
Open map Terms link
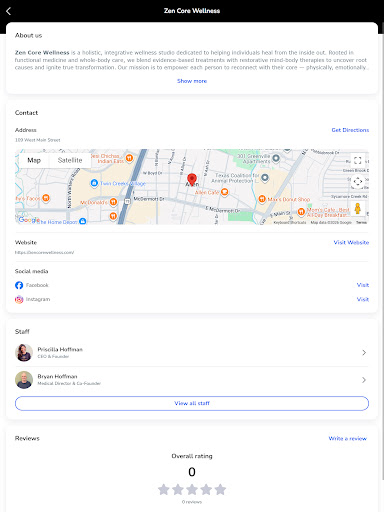point(361,222)
